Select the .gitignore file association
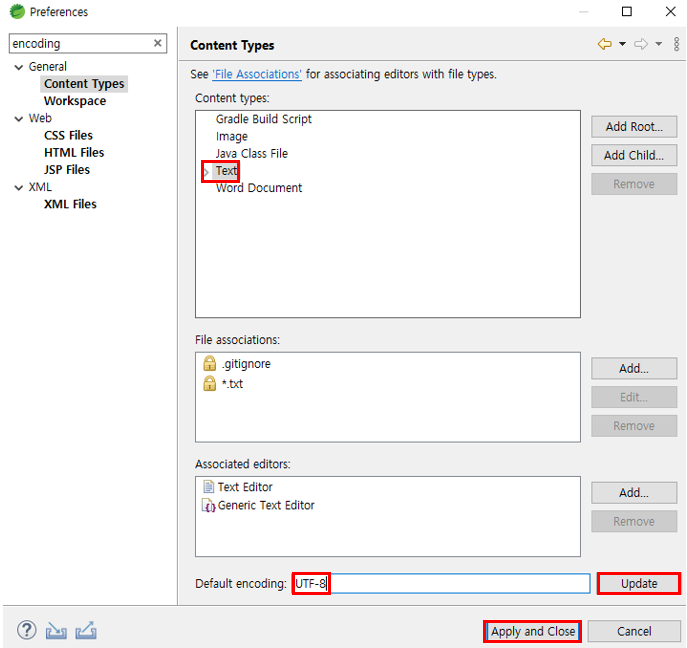Screen dimensions: 687x648 pyautogui.click(x=246, y=364)
